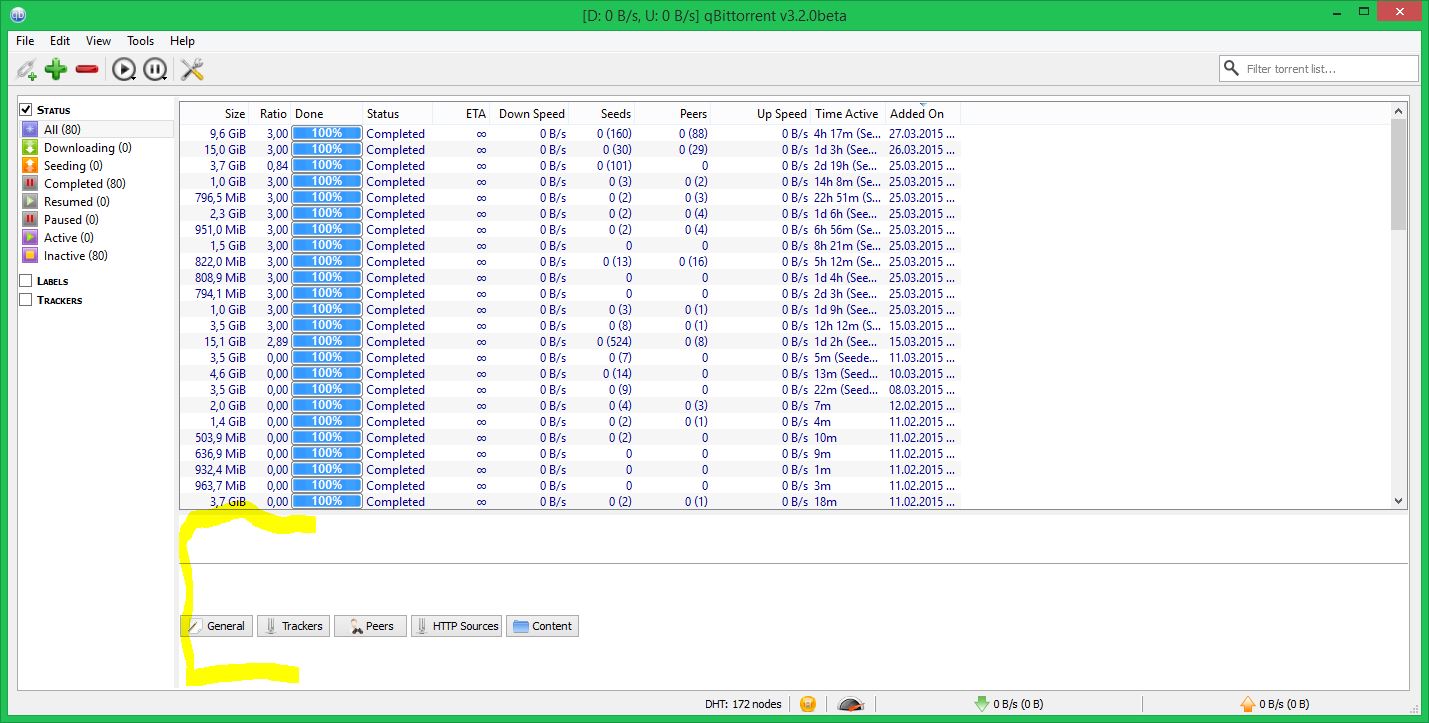Open options via wrench and screwdriver icon
The image size is (1429, 723).
point(192,69)
